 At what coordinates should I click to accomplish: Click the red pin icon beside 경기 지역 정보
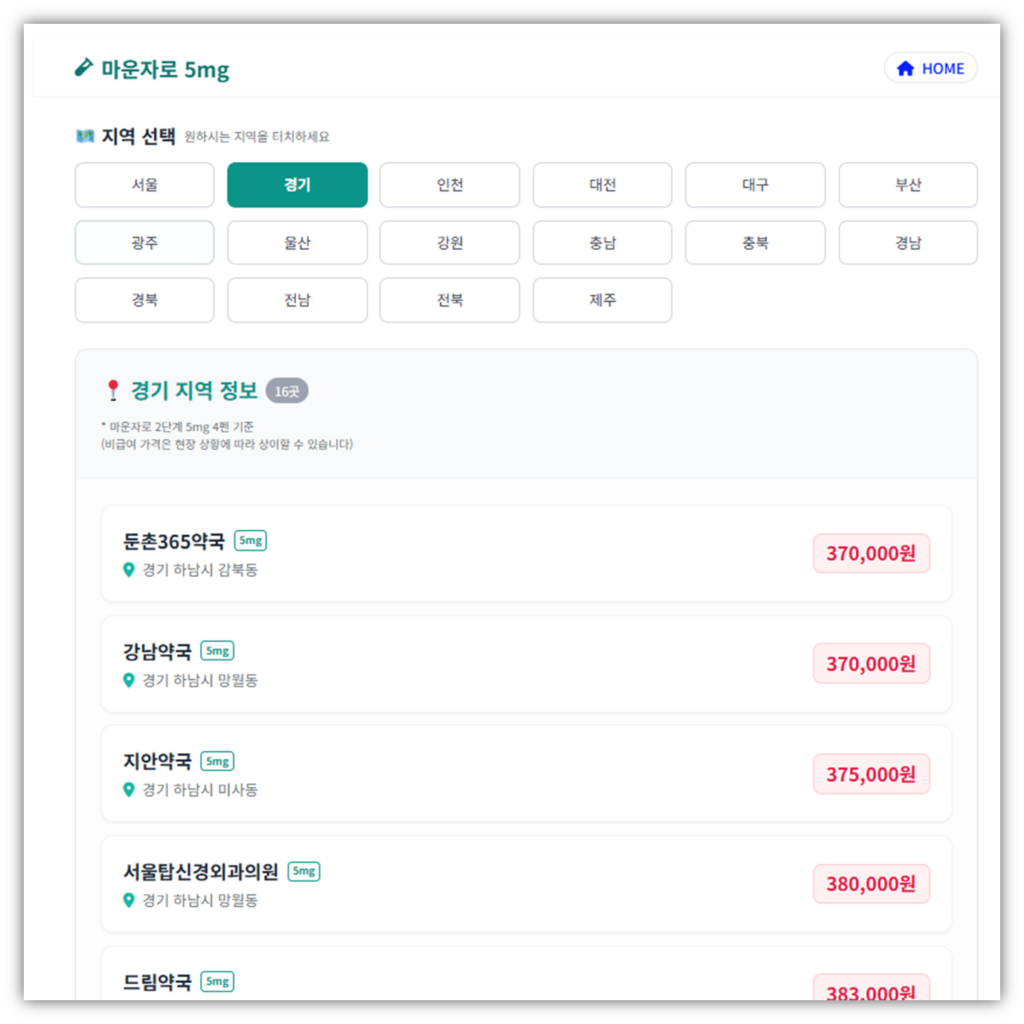113,389
